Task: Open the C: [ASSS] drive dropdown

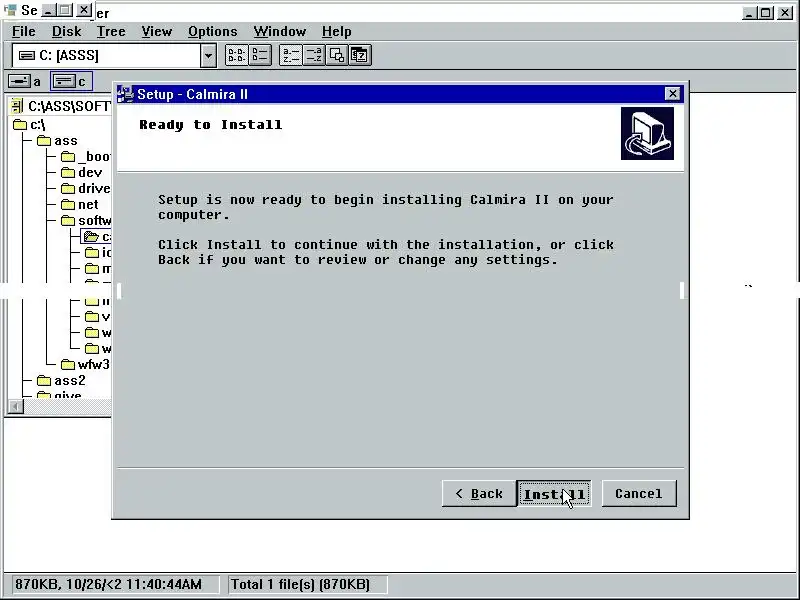Action: (208, 55)
